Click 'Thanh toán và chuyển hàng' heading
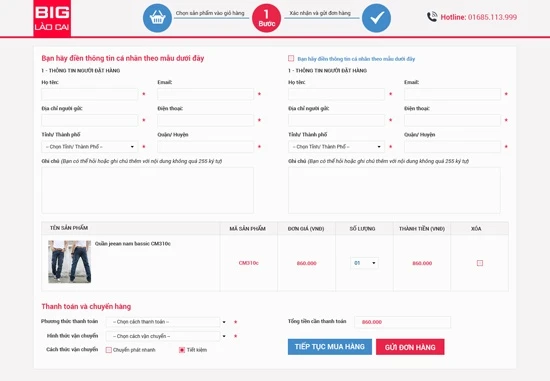Image resolution: width=550 pixels, height=381 pixels. (86, 306)
